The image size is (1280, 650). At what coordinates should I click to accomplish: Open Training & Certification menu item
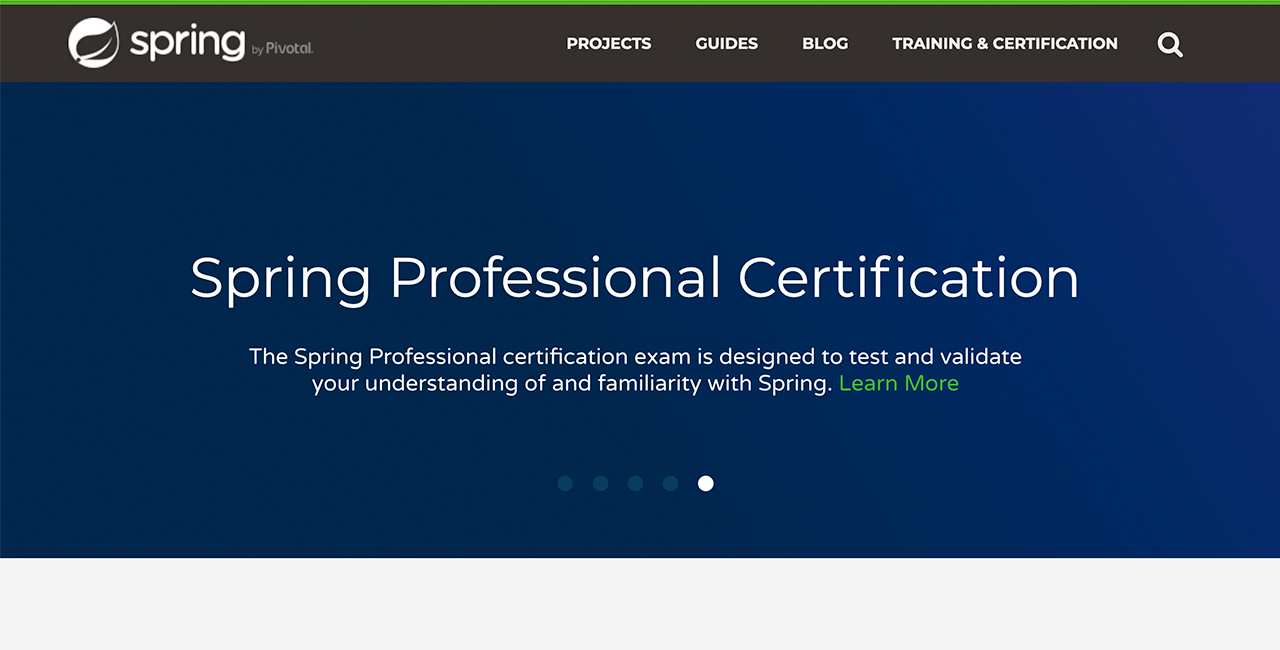[x=1005, y=44]
